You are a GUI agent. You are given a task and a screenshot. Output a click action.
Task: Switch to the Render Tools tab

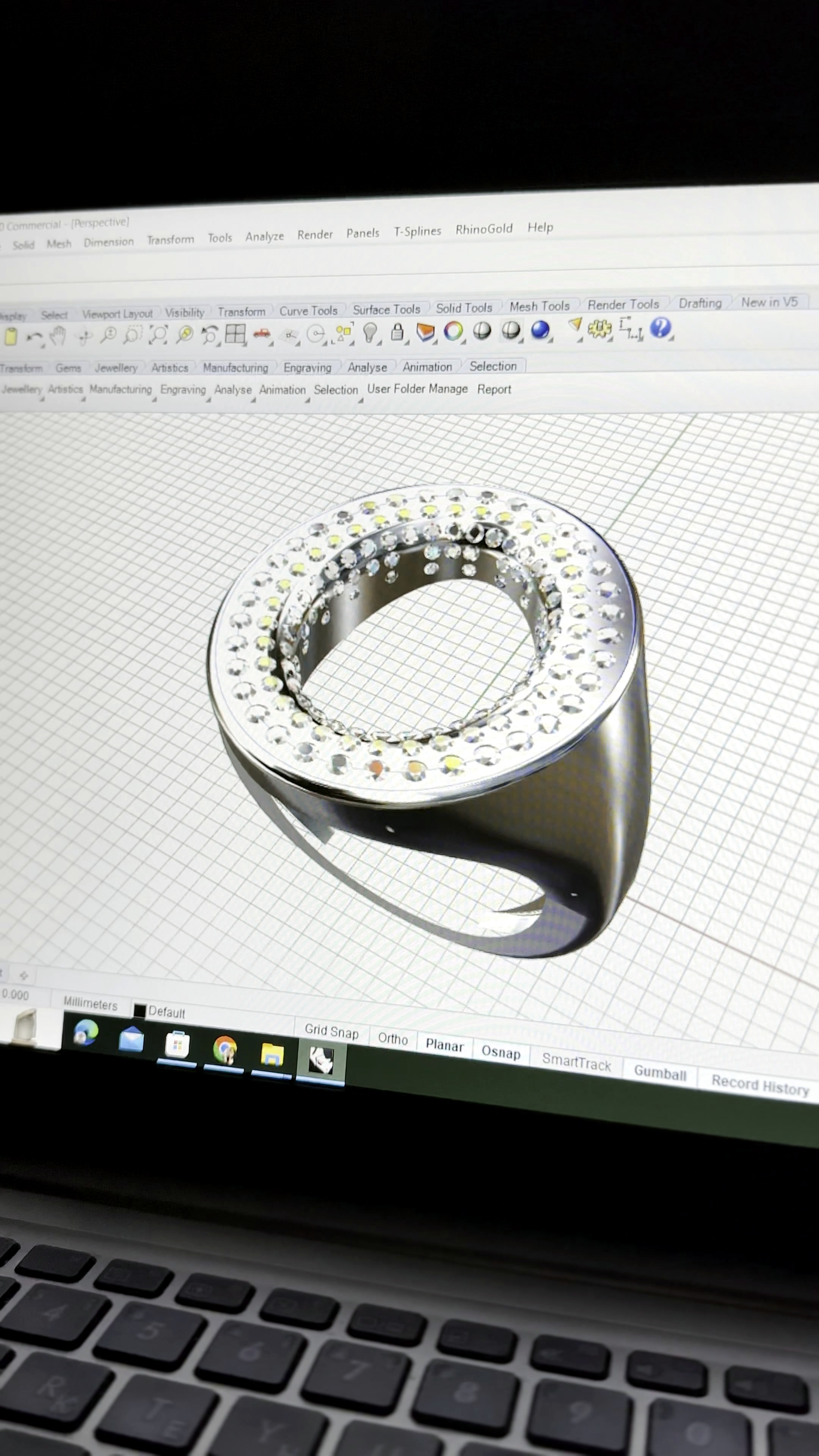click(623, 304)
